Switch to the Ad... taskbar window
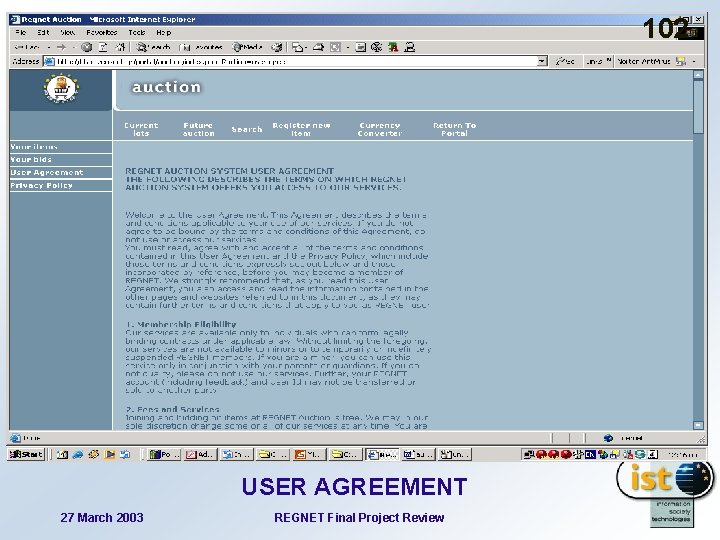The image size is (720, 540). point(199,454)
